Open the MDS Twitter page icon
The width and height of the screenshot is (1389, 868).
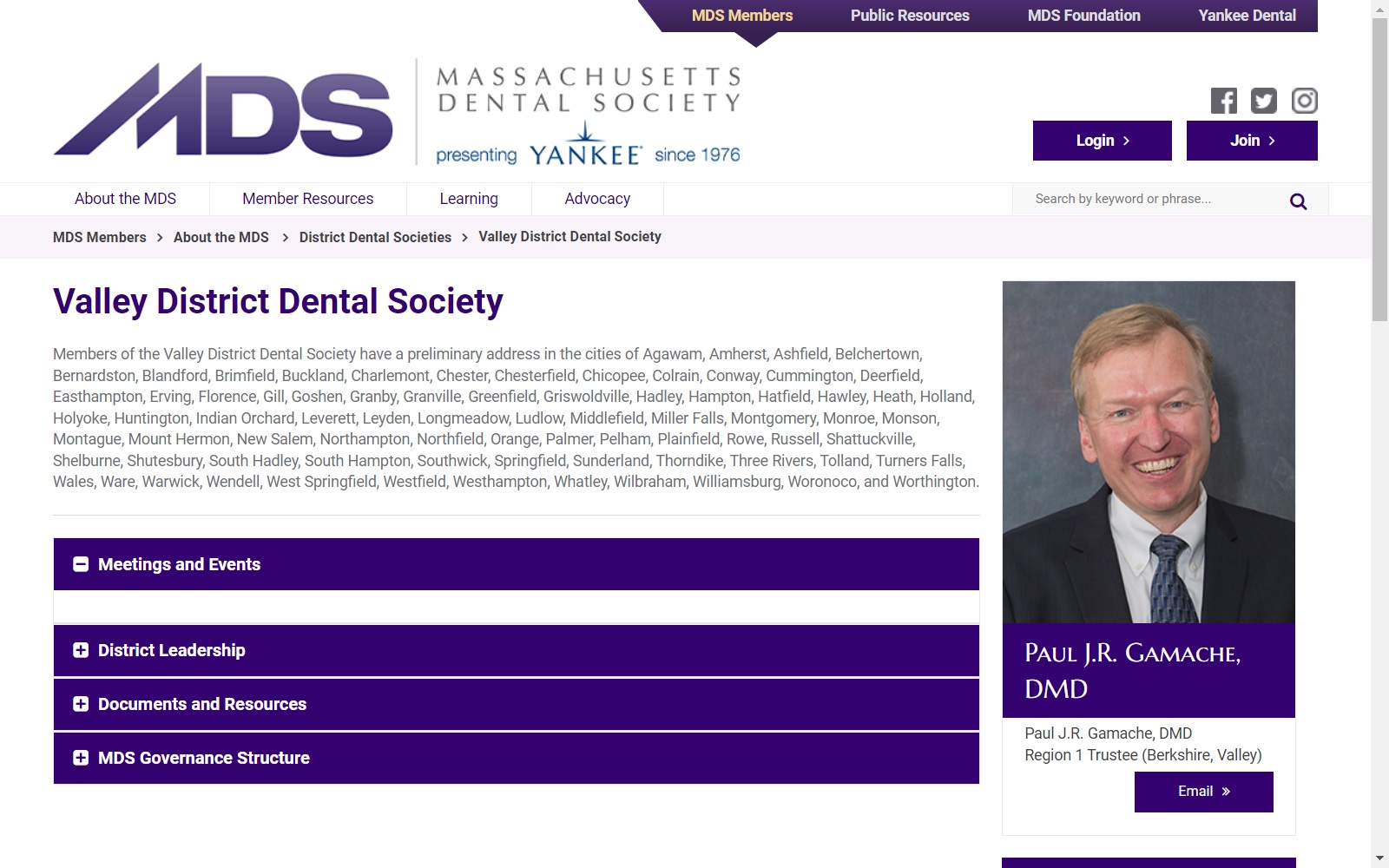point(1264,101)
